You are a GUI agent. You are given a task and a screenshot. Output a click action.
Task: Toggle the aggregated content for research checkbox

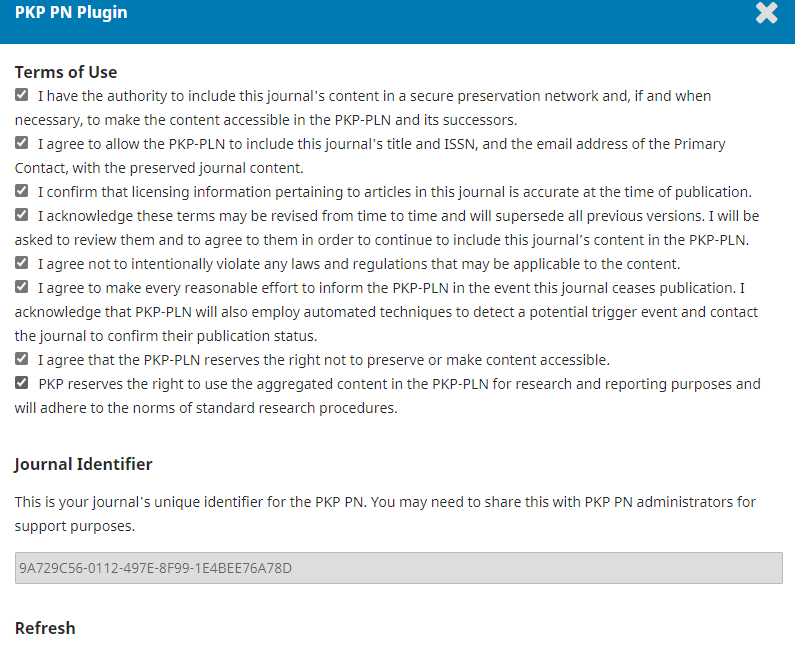click(21, 383)
